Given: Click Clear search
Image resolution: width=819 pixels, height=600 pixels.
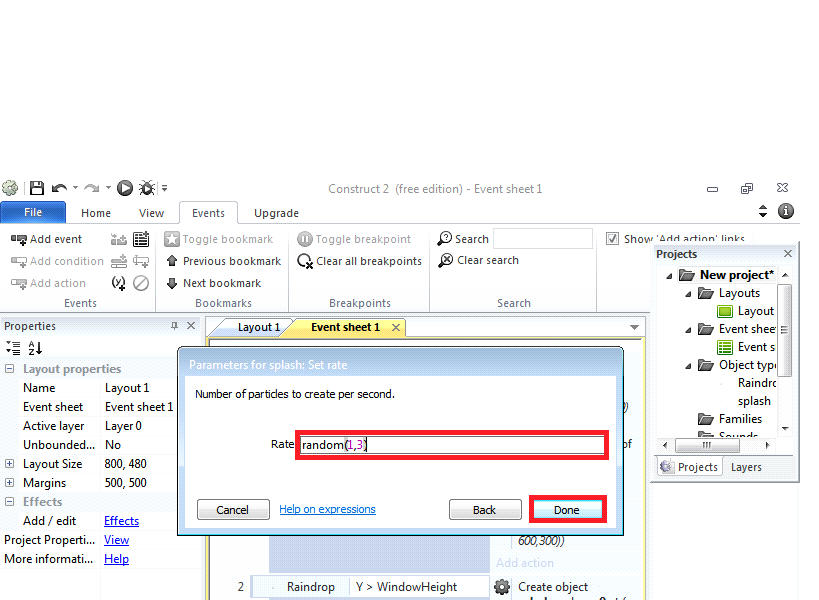Looking at the screenshot, I should click(478, 260).
